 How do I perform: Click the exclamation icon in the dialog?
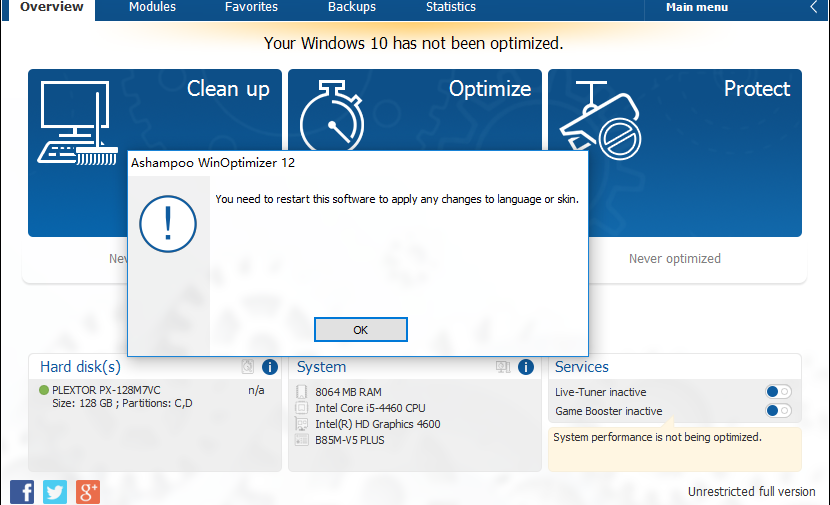168,224
